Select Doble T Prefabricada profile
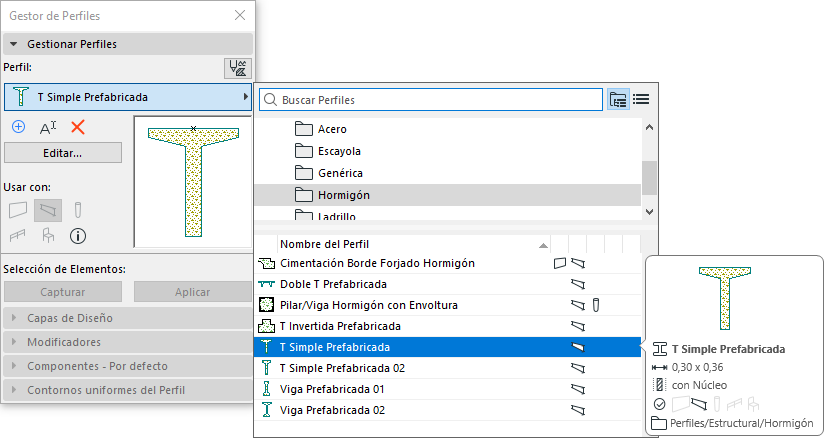Screen dimensions: 827x440 (447, 284)
